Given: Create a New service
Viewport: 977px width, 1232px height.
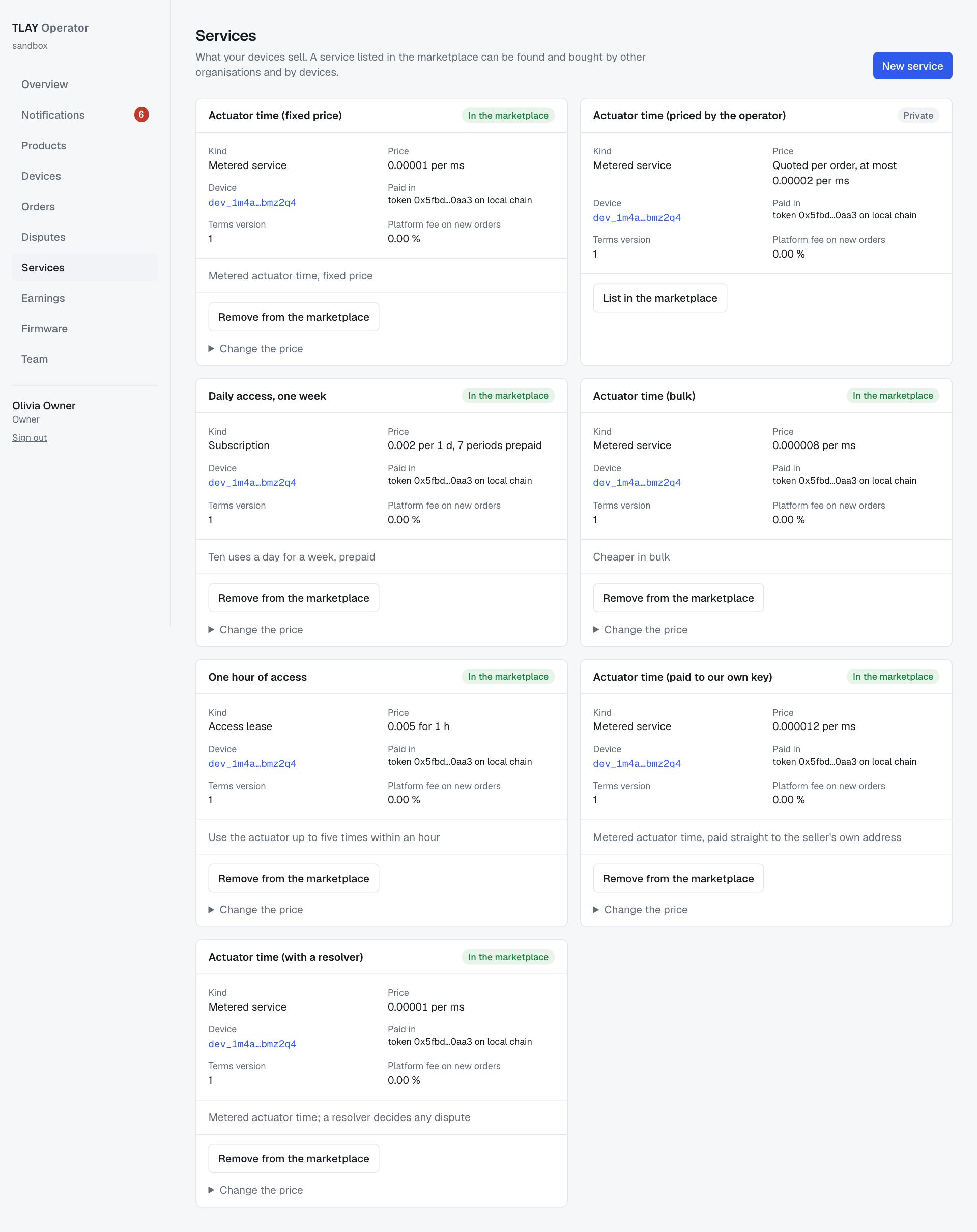Looking at the screenshot, I should coord(912,66).
